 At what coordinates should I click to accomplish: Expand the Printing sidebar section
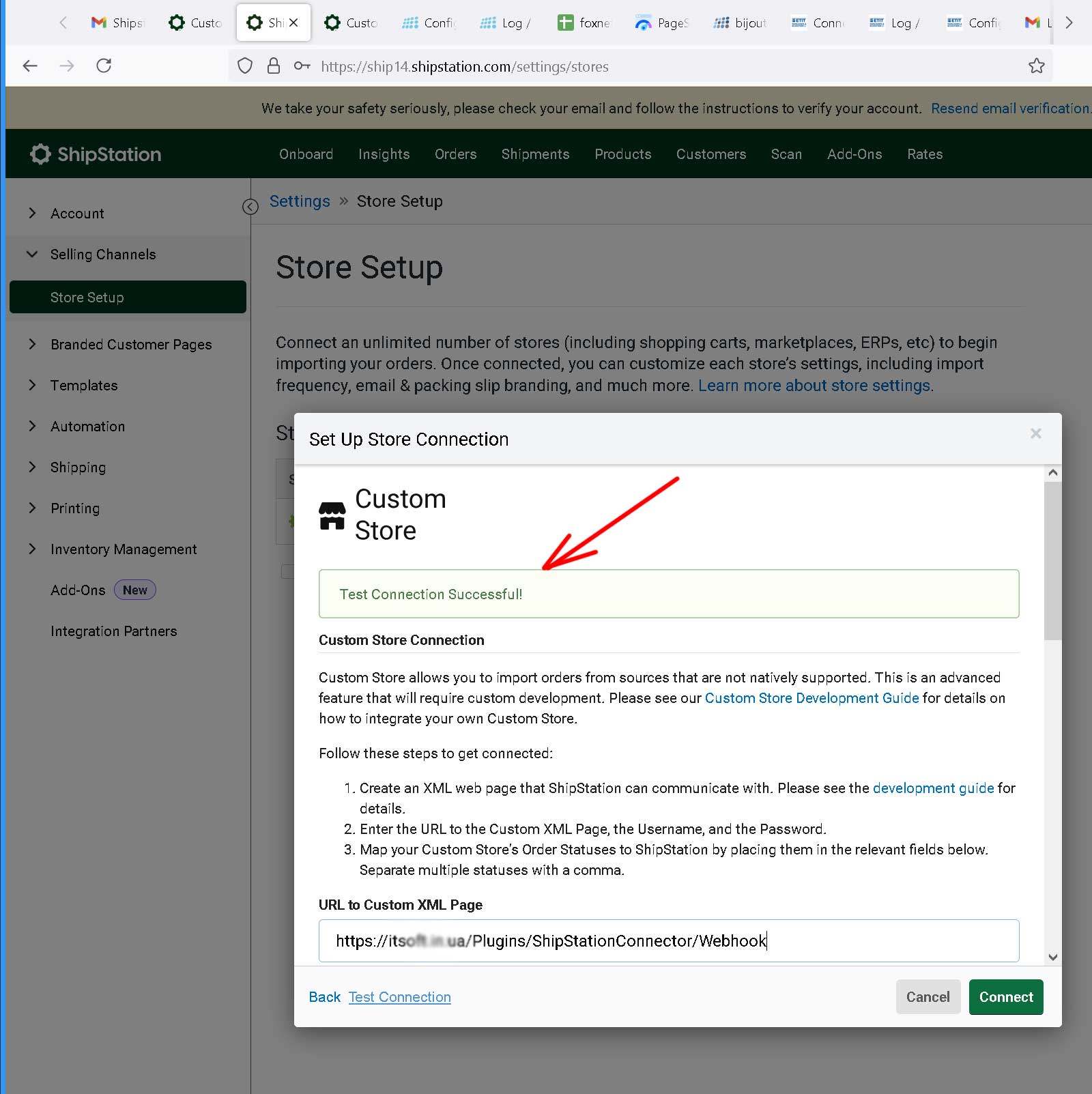click(x=32, y=508)
